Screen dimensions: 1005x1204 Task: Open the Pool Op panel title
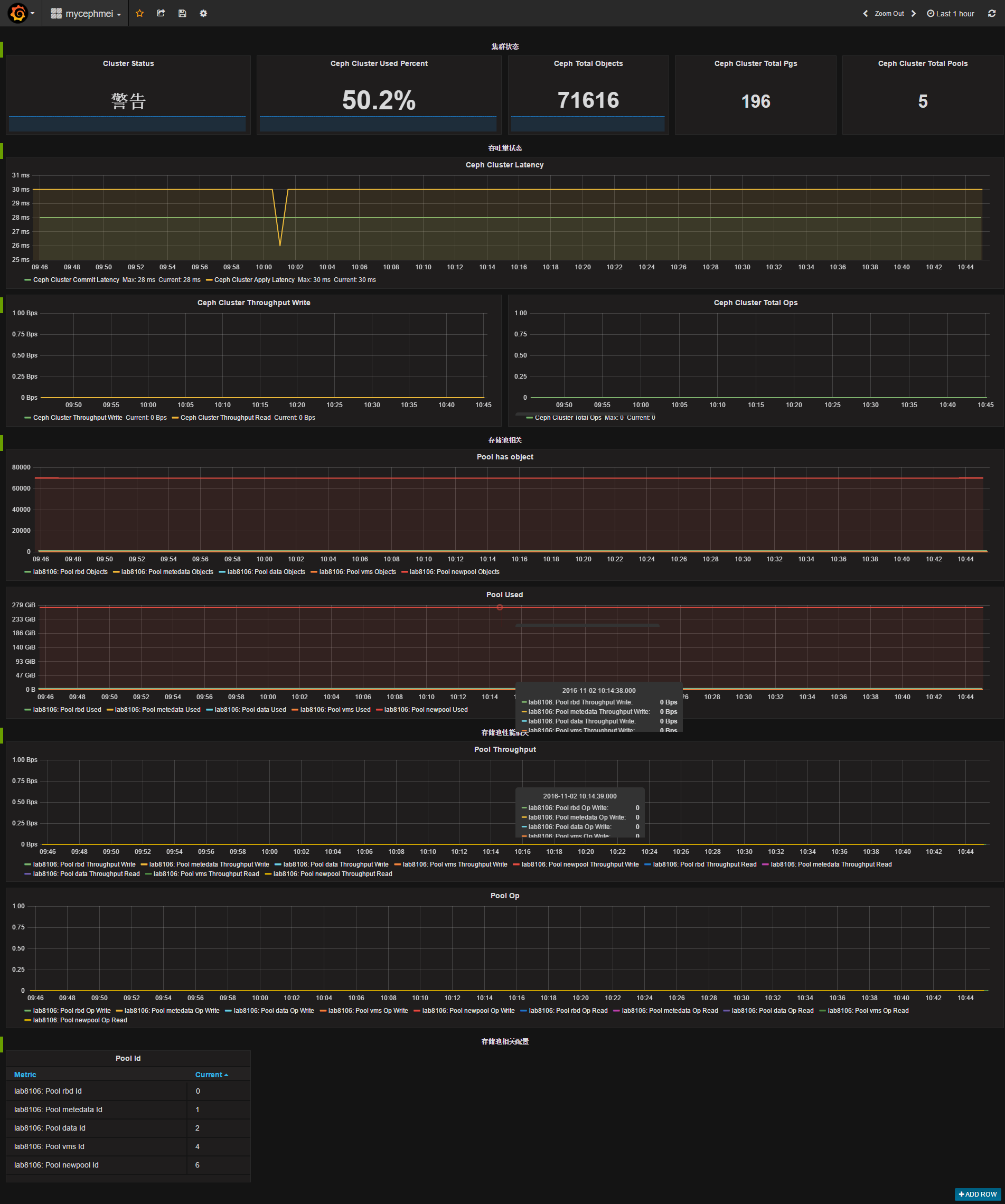click(505, 896)
